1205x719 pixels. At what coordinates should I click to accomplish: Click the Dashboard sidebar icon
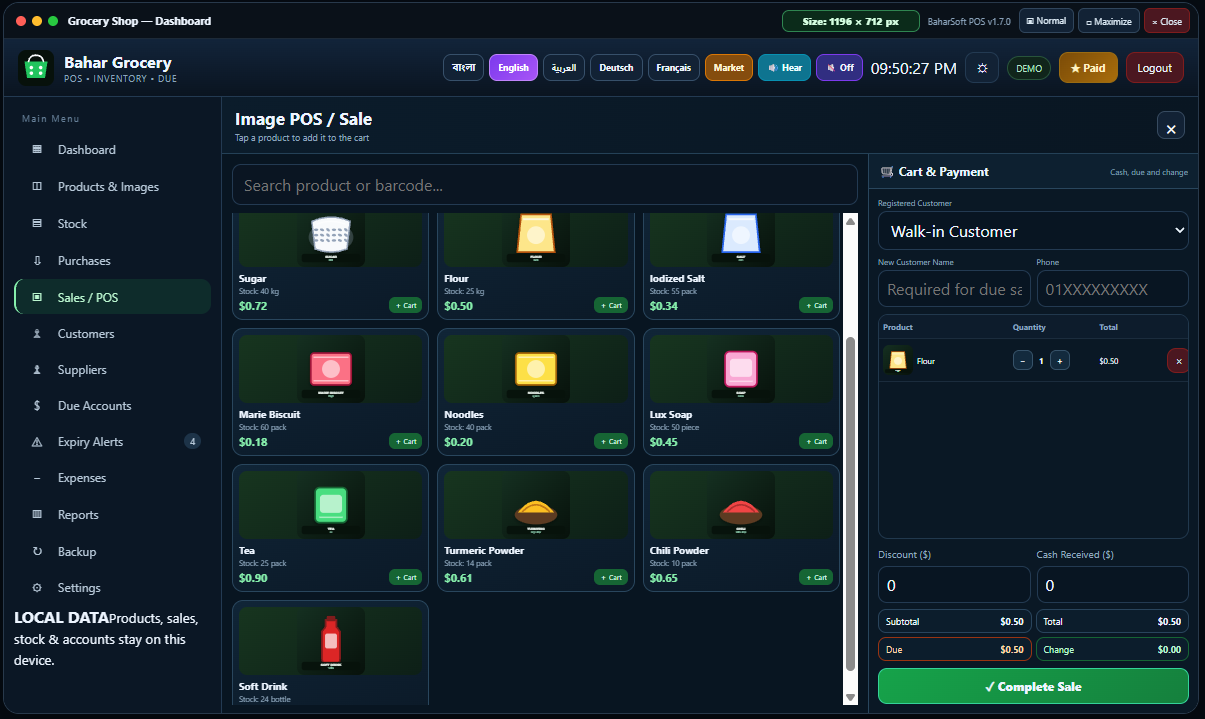coord(37,150)
